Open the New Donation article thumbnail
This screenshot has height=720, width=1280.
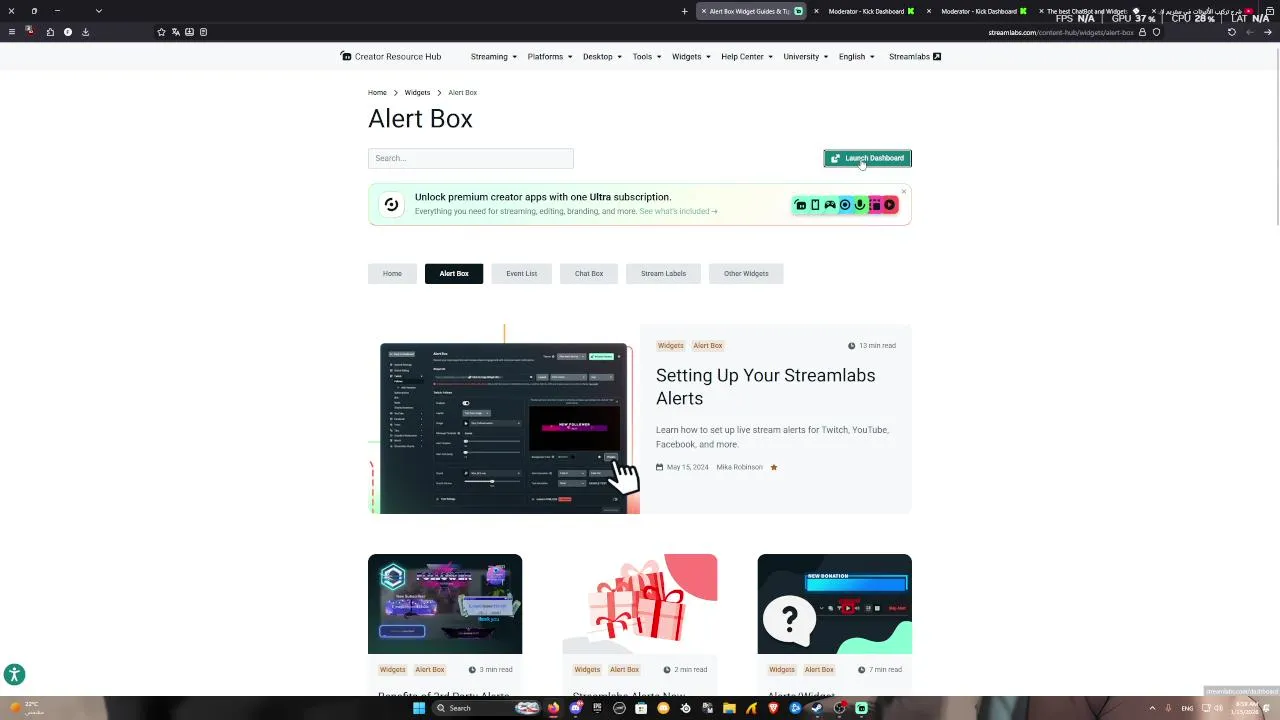(834, 604)
